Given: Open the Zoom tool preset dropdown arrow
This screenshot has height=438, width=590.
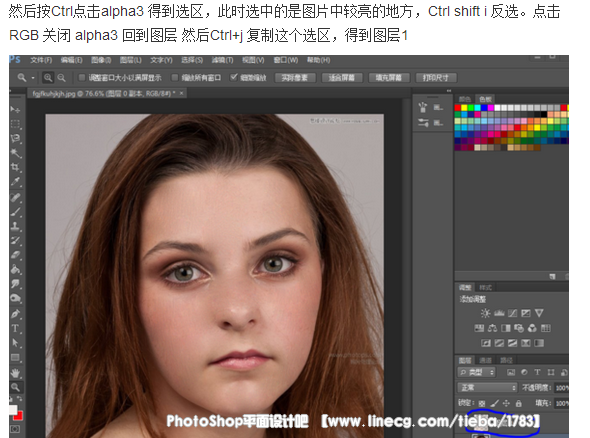Looking at the screenshot, I should pos(33,78).
